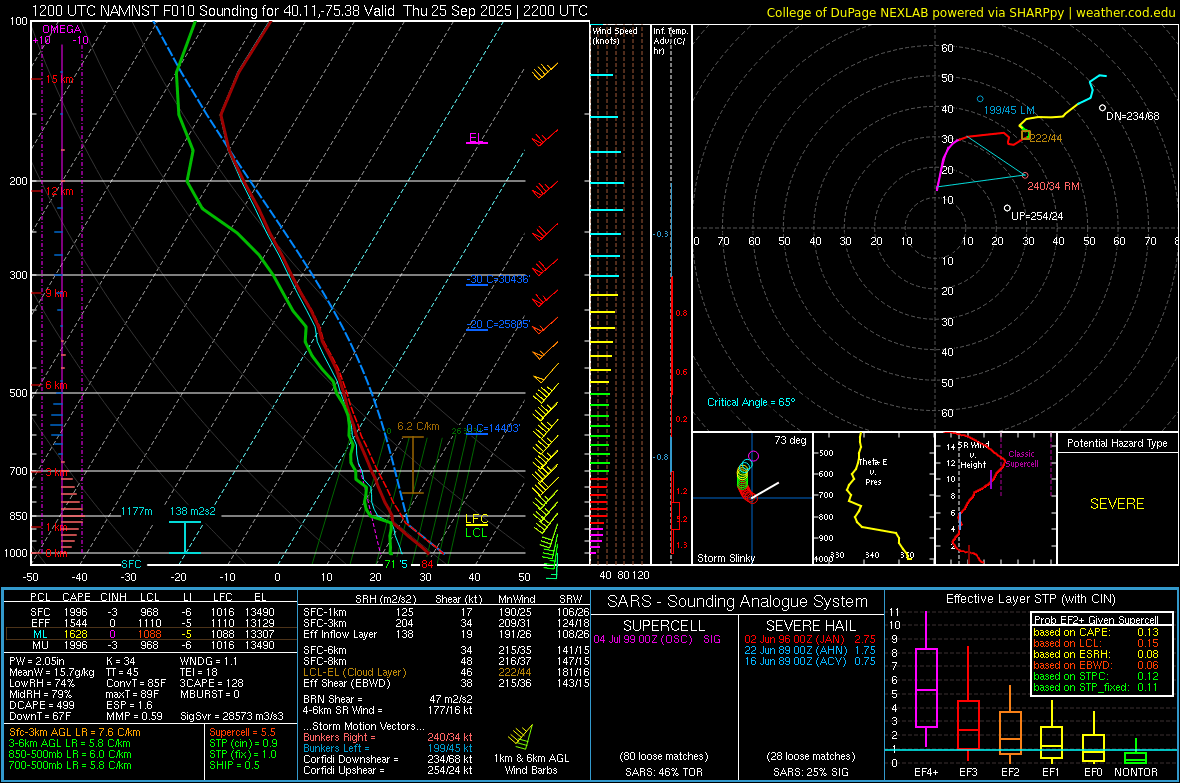Viewport: 1180px width, 783px height.
Task: Click the SigSvr = 28573 m3/s3 value
Action: tap(232, 716)
